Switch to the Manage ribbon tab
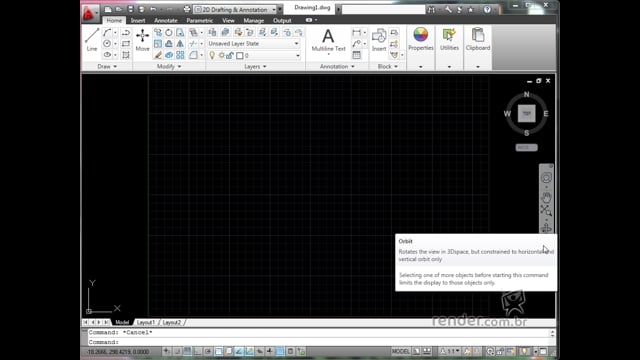The height and width of the screenshot is (360, 640). [x=253, y=20]
